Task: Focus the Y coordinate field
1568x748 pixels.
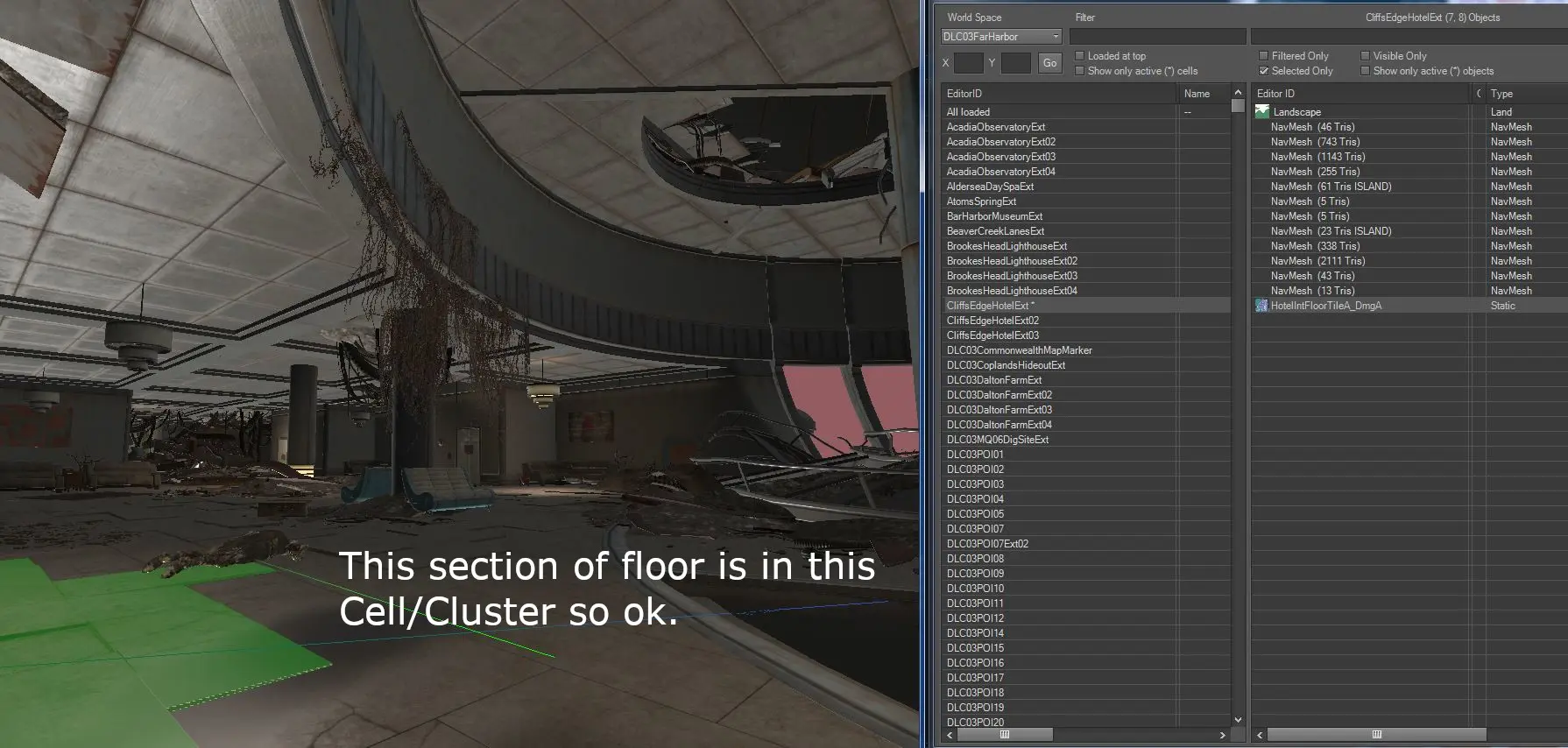Action: point(1015,63)
